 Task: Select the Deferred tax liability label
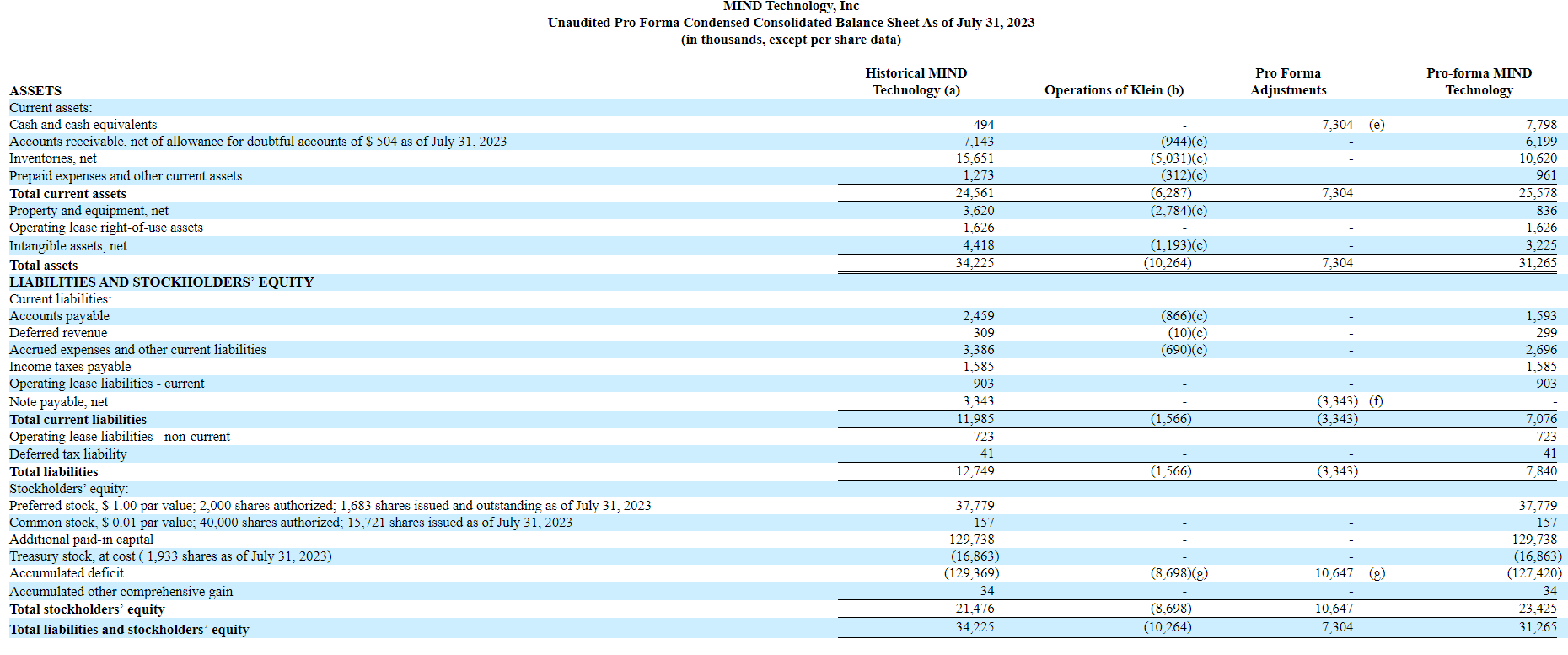tap(68, 454)
